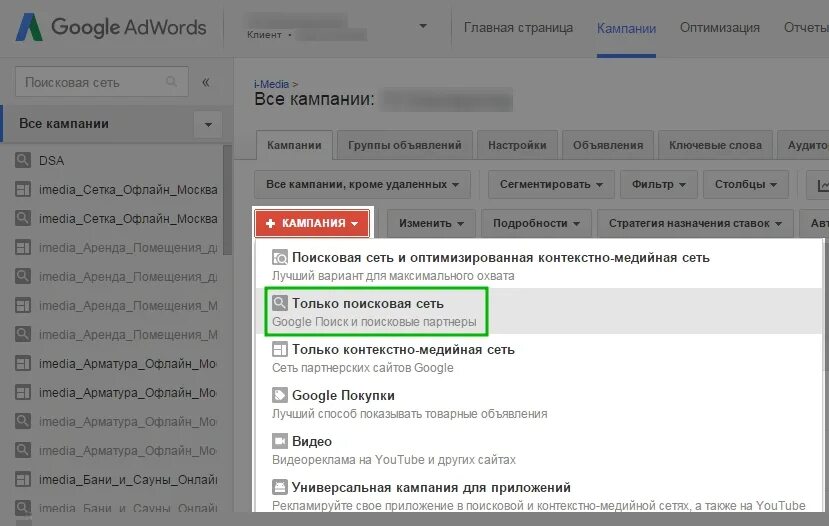Click text Лучший способ показывать товарные объявления
This screenshot has height=526, width=829.
(x=410, y=414)
